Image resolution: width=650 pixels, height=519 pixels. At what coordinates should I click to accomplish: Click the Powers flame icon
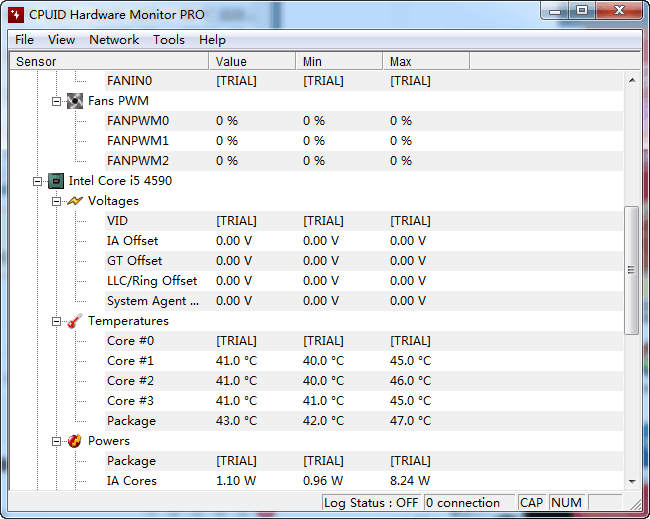[x=75, y=441]
